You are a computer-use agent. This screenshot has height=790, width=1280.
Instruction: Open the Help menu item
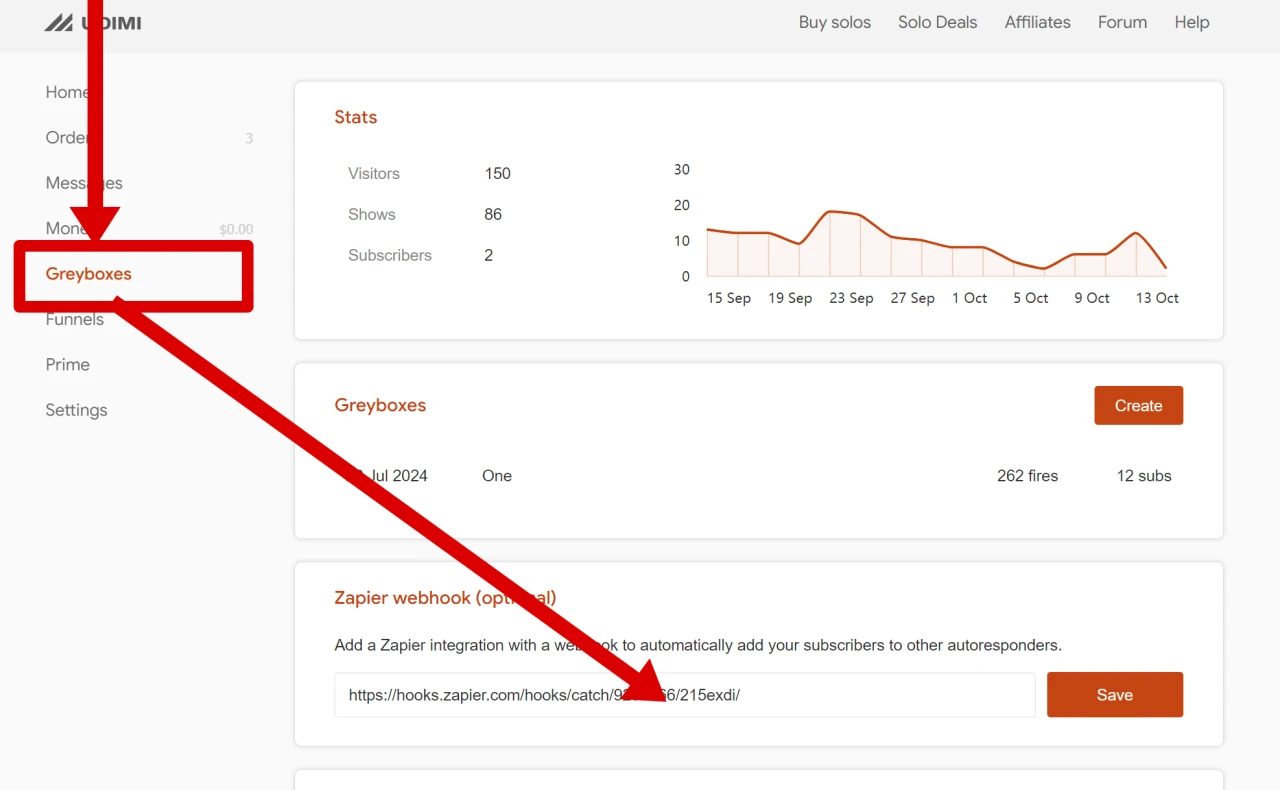[1191, 22]
